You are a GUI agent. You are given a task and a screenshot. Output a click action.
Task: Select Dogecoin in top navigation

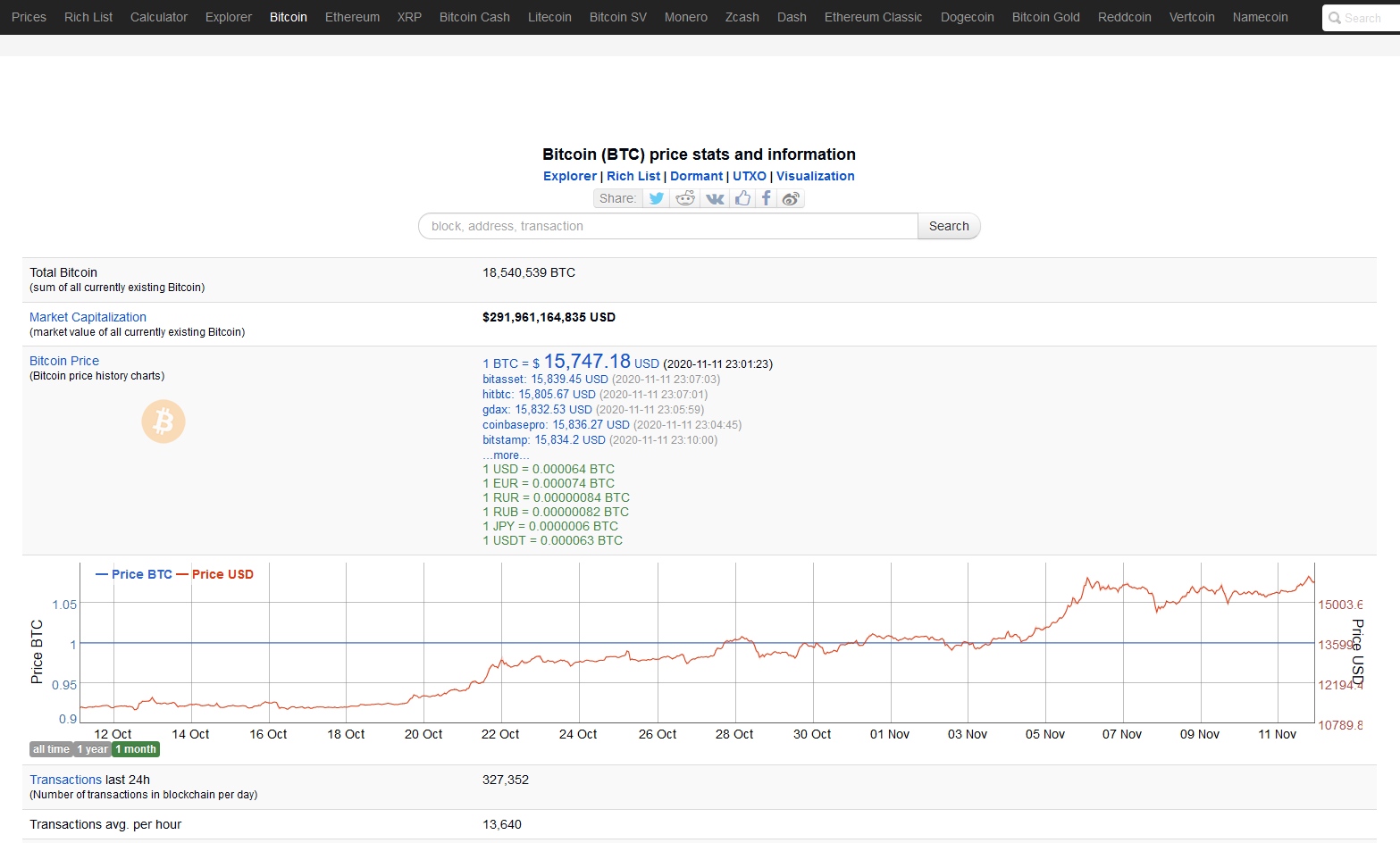[968, 17]
